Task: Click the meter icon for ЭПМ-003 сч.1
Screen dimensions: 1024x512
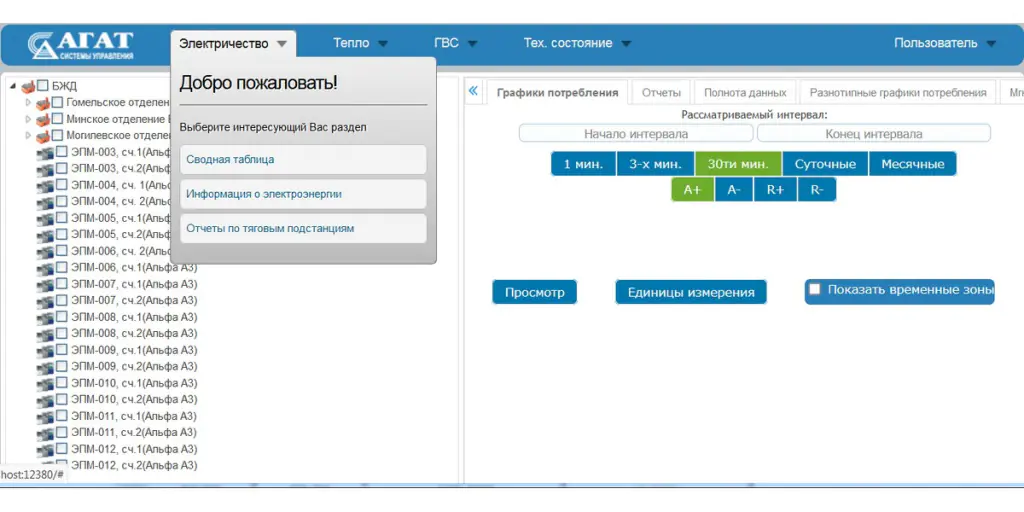Action: 44,152
